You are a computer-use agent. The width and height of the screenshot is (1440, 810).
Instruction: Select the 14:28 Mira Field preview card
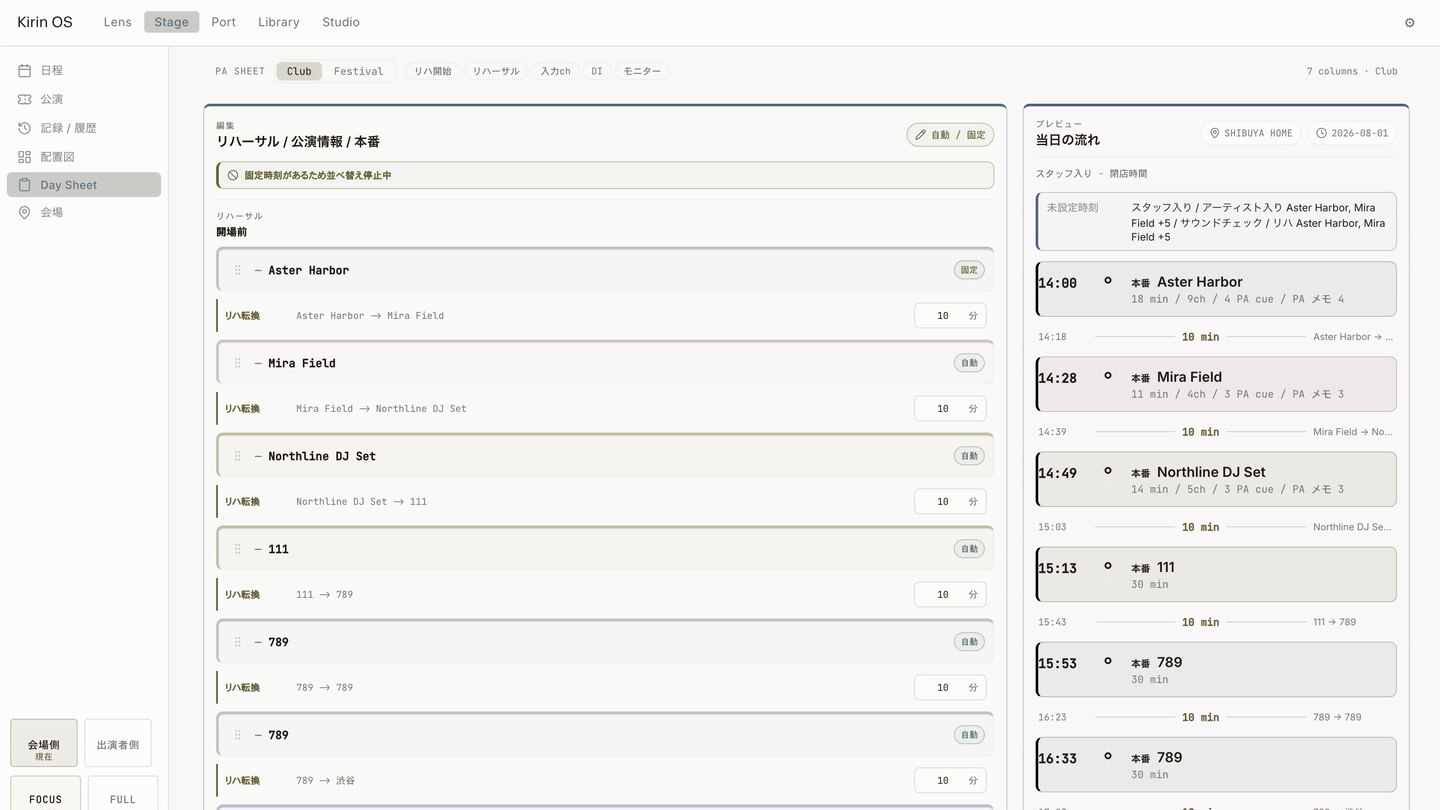coord(1216,384)
